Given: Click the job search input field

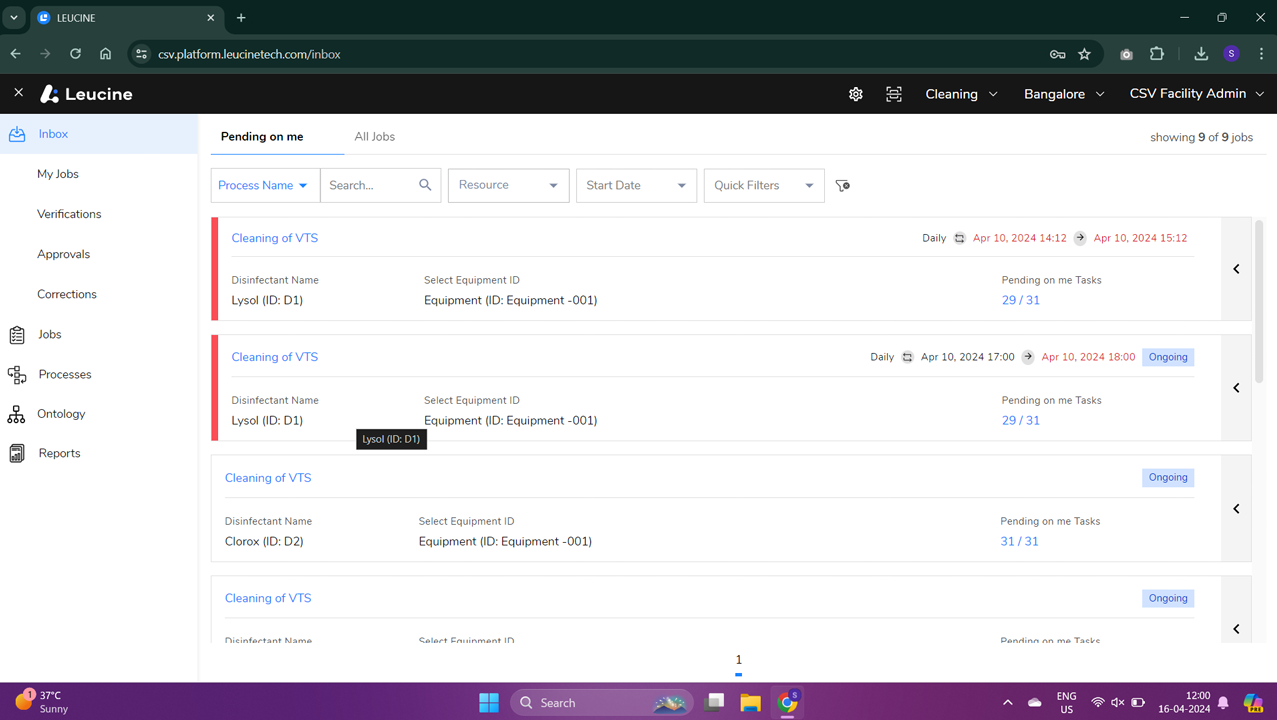Looking at the screenshot, I should pyautogui.click(x=368, y=185).
